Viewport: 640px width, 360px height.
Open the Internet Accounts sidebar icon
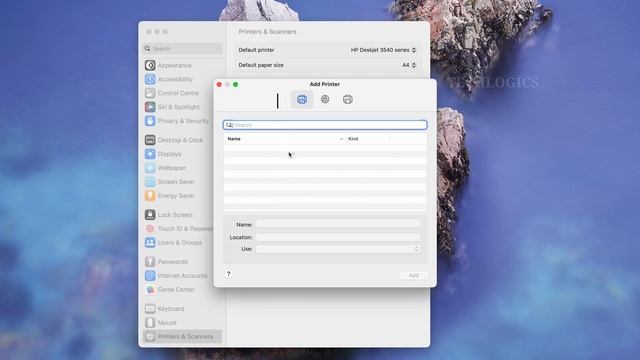click(x=150, y=276)
